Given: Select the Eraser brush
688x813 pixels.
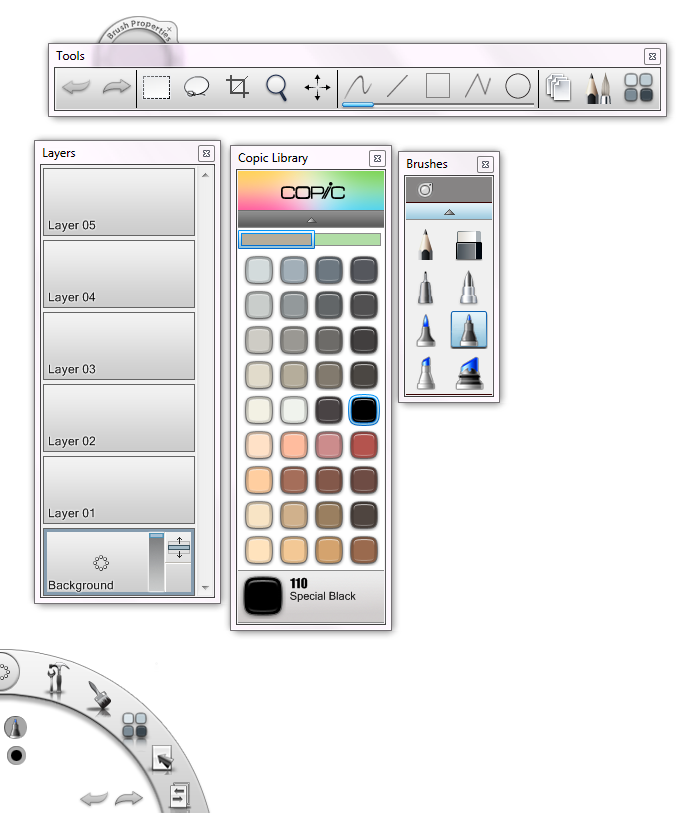Looking at the screenshot, I should coord(469,245).
